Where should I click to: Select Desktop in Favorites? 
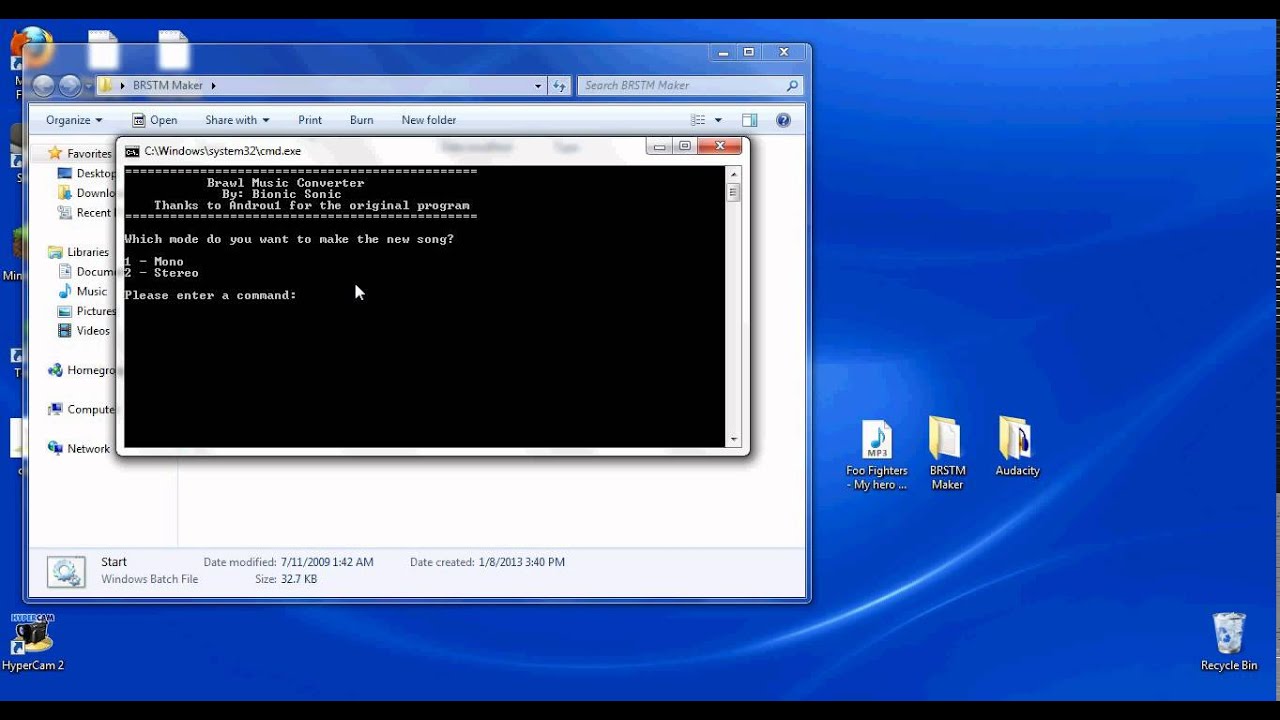[86, 173]
